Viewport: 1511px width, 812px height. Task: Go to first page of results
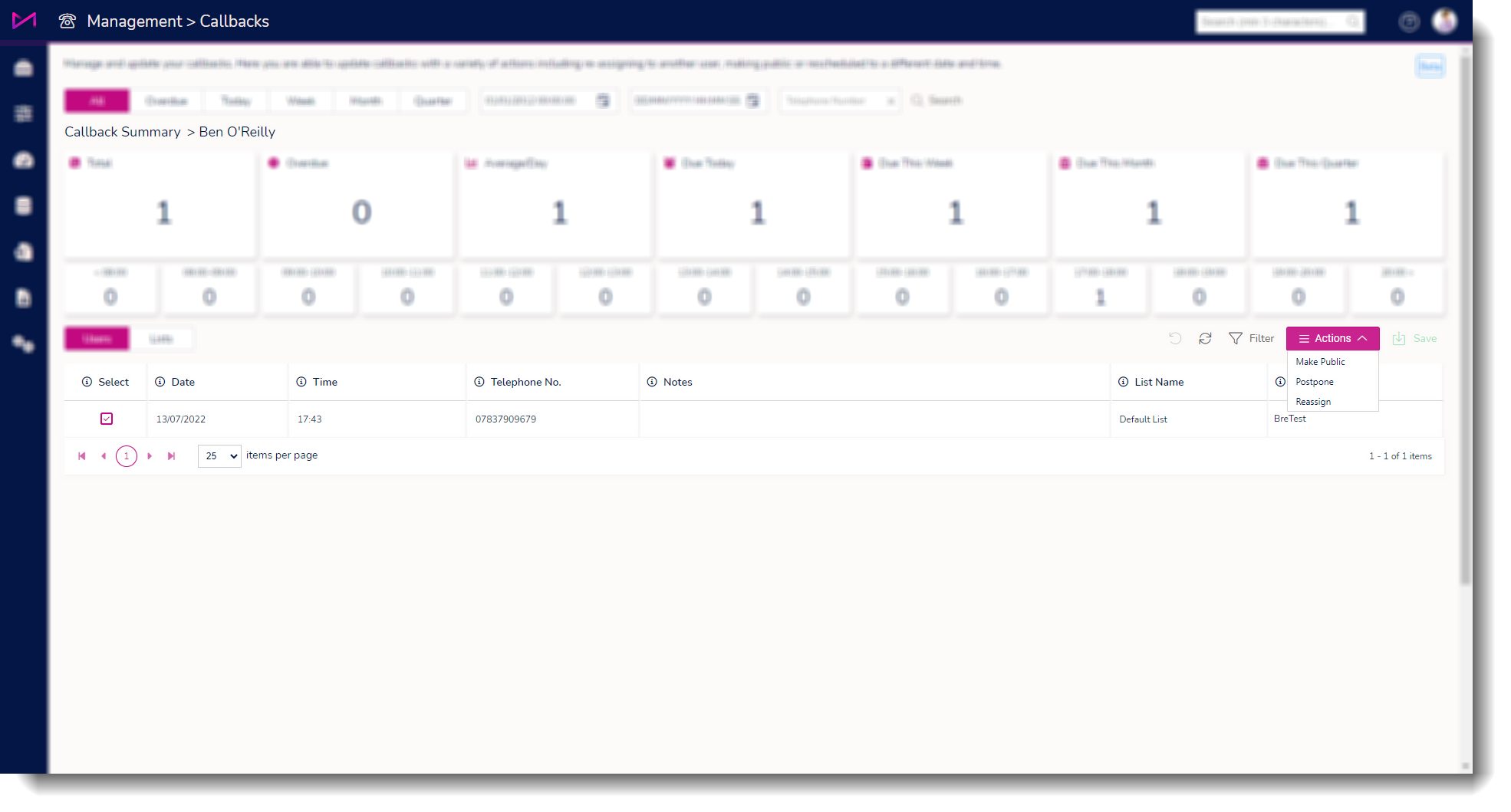82,456
